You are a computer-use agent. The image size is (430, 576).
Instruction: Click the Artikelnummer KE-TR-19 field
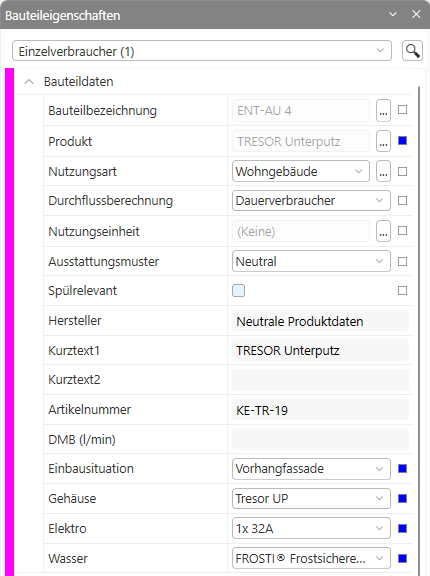[320, 410]
